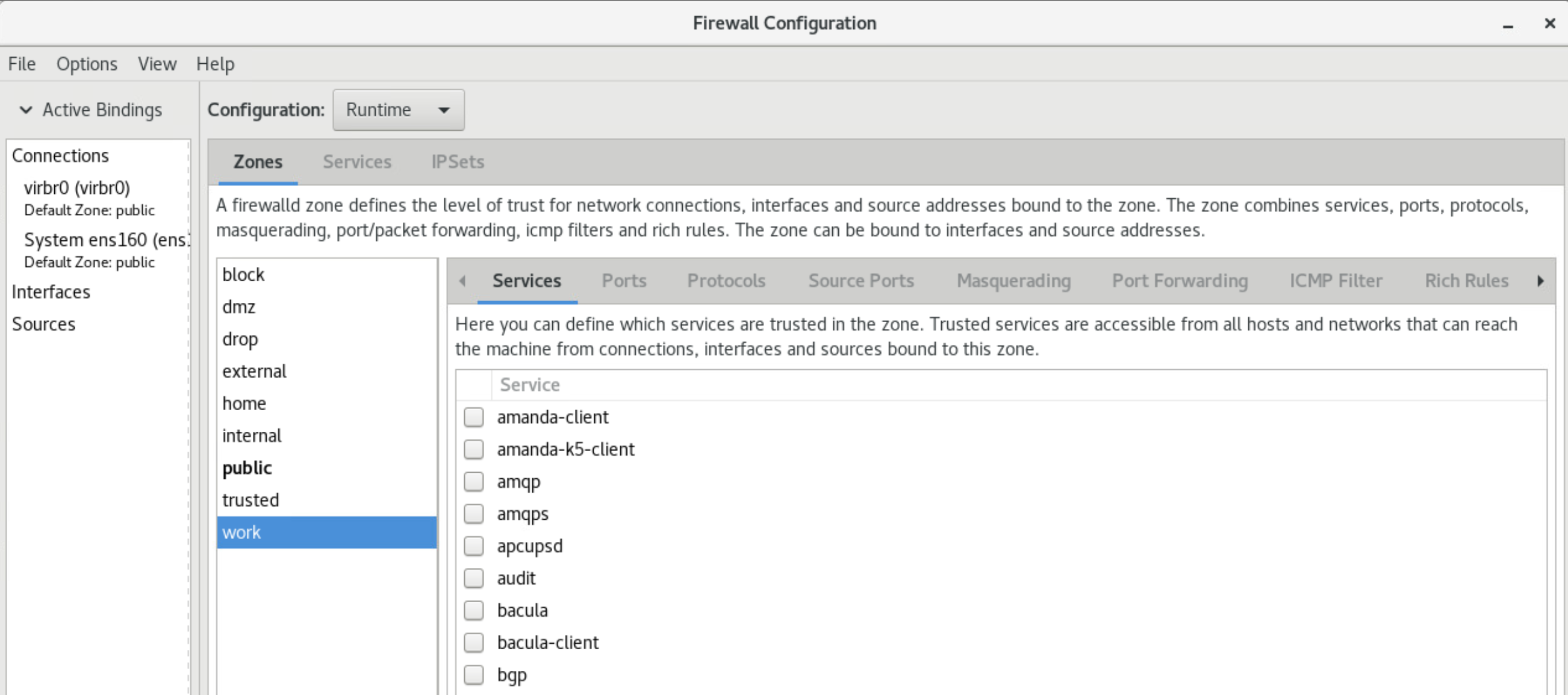Image resolution: width=1568 pixels, height=695 pixels.
Task: Enable the amanda-client service checkbox
Action: [475, 416]
